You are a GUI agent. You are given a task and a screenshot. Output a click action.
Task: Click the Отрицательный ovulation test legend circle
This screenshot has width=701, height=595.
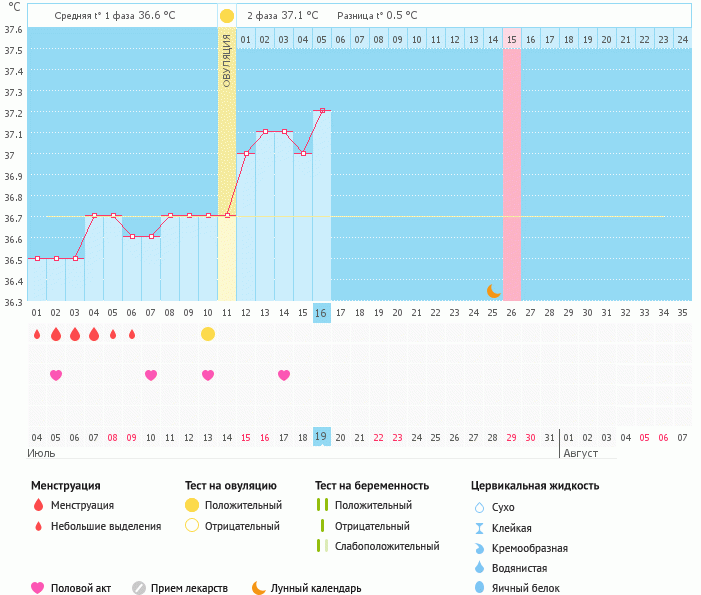point(193,526)
